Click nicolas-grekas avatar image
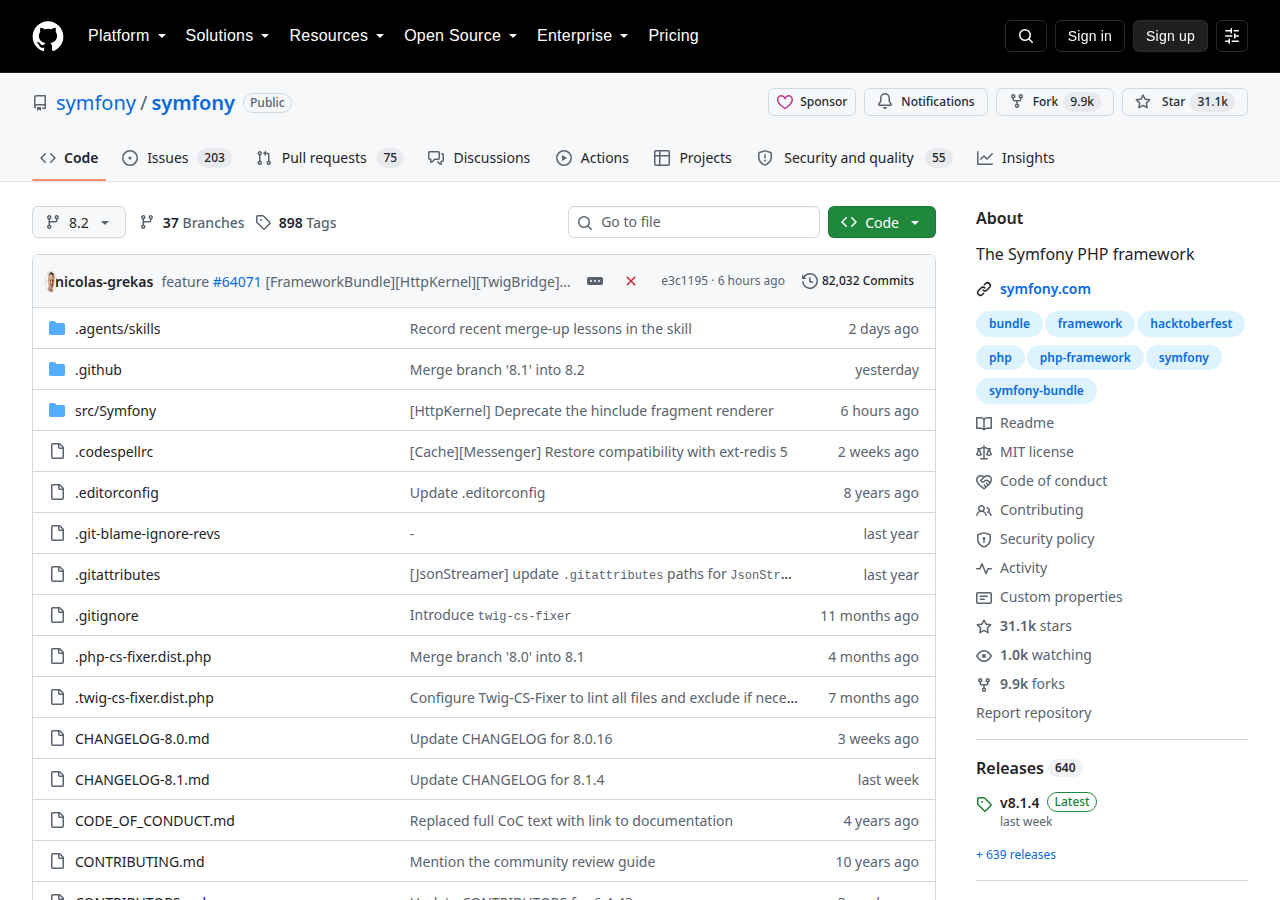 51,281
